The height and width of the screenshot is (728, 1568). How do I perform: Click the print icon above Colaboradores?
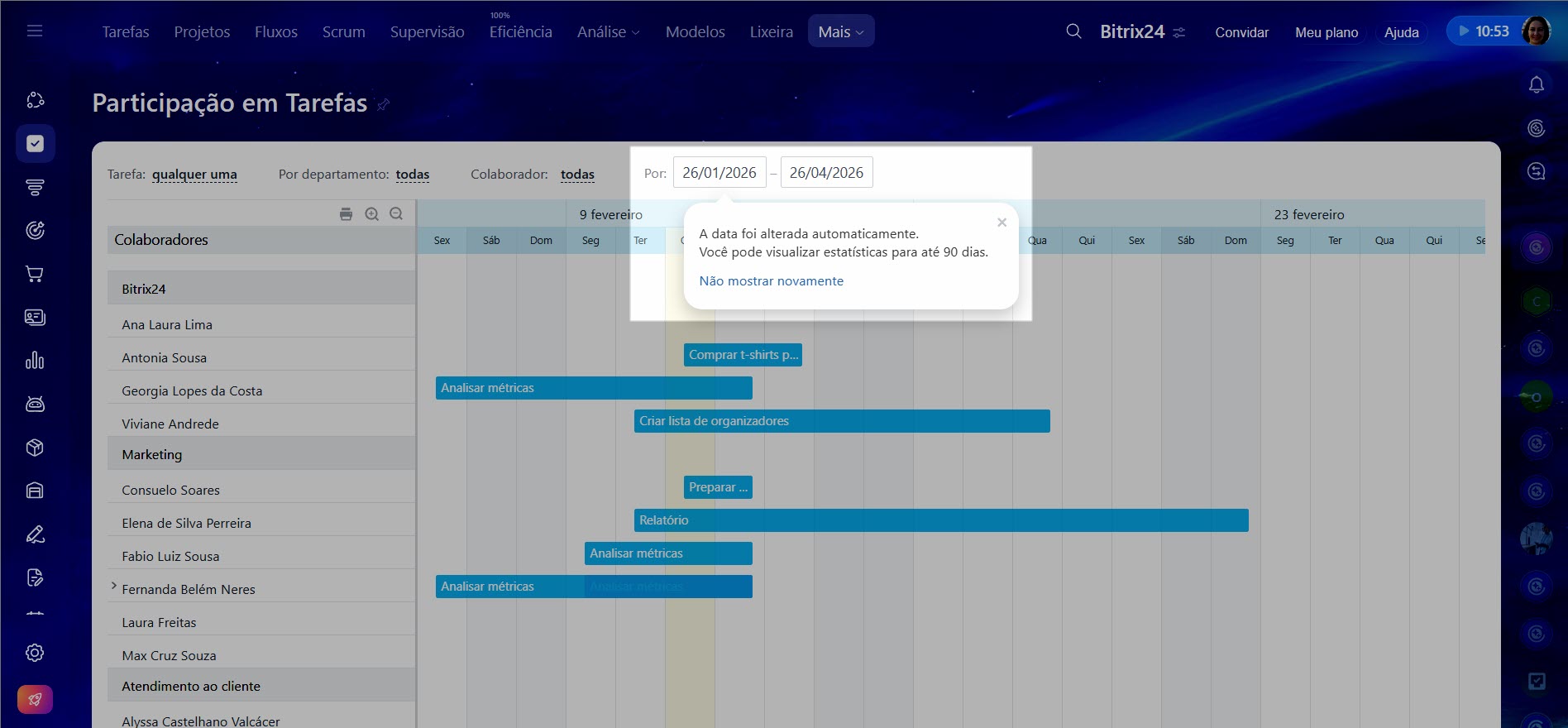click(346, 214)
